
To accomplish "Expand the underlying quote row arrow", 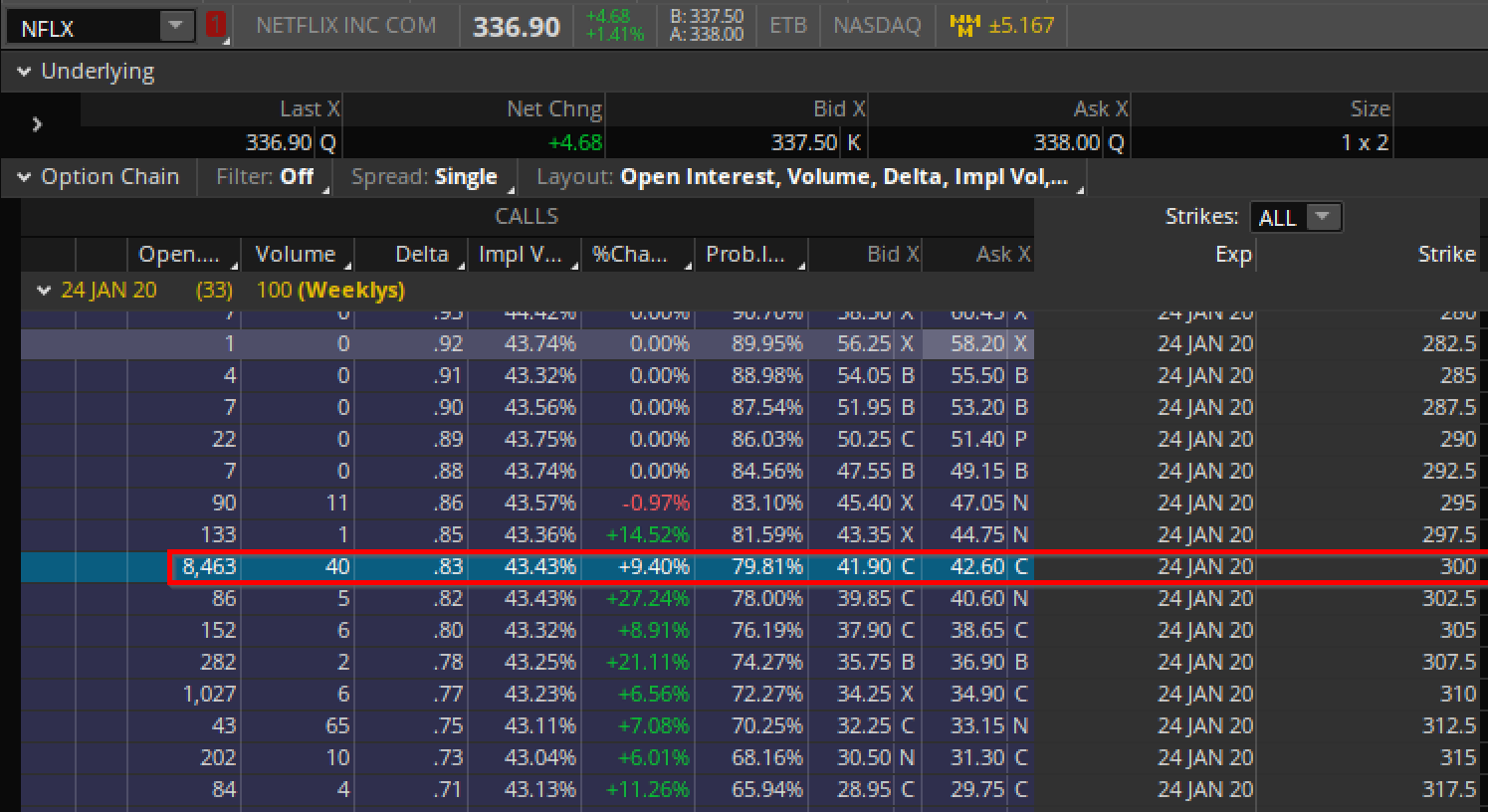I will point(37,124).
